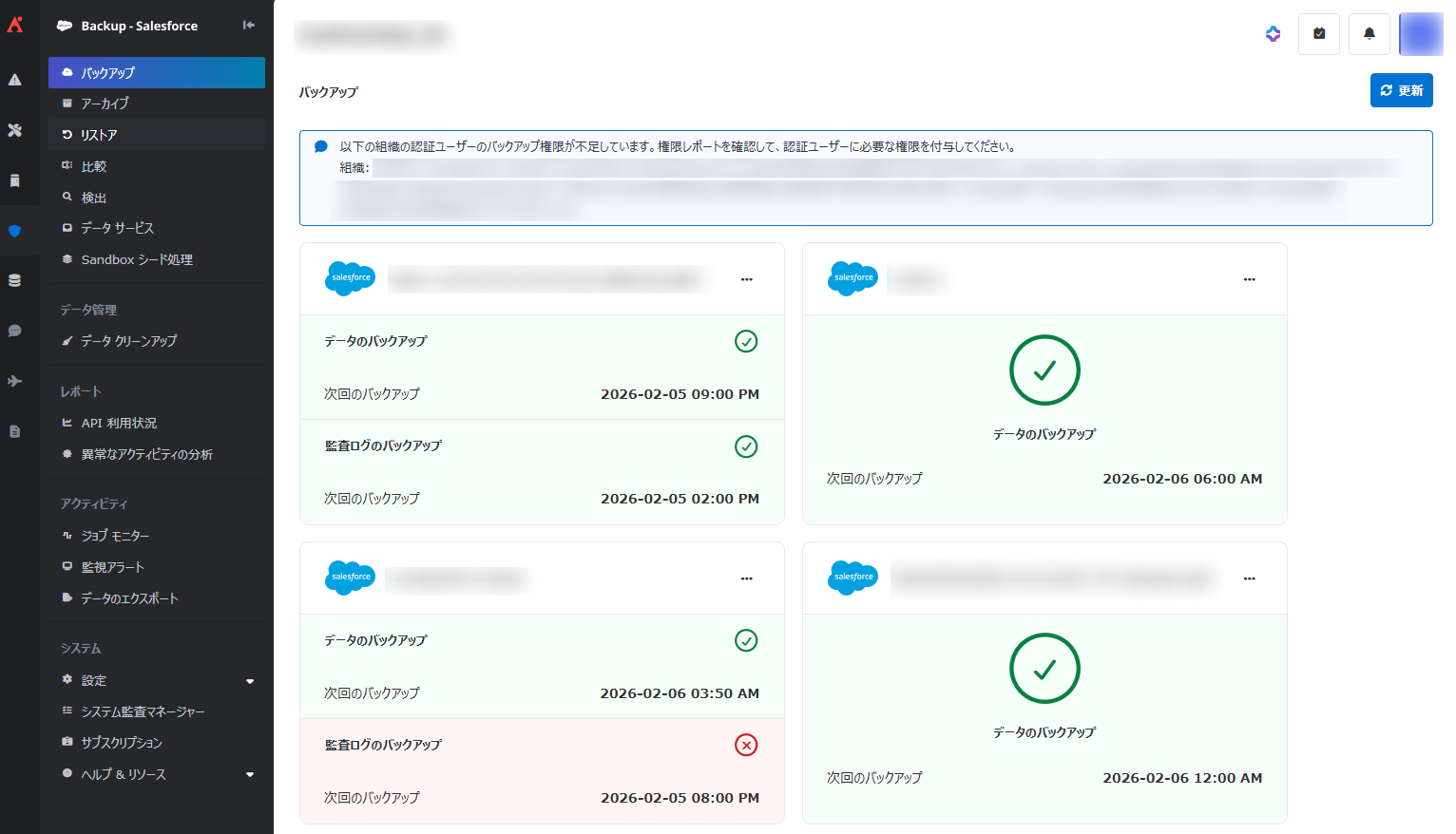Click the red logo at top of sidebar
This screenshot has height=834, width=1456.
17,26
